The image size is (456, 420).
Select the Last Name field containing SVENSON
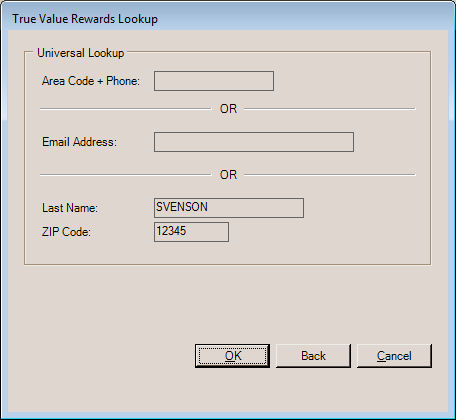(229, 208)
